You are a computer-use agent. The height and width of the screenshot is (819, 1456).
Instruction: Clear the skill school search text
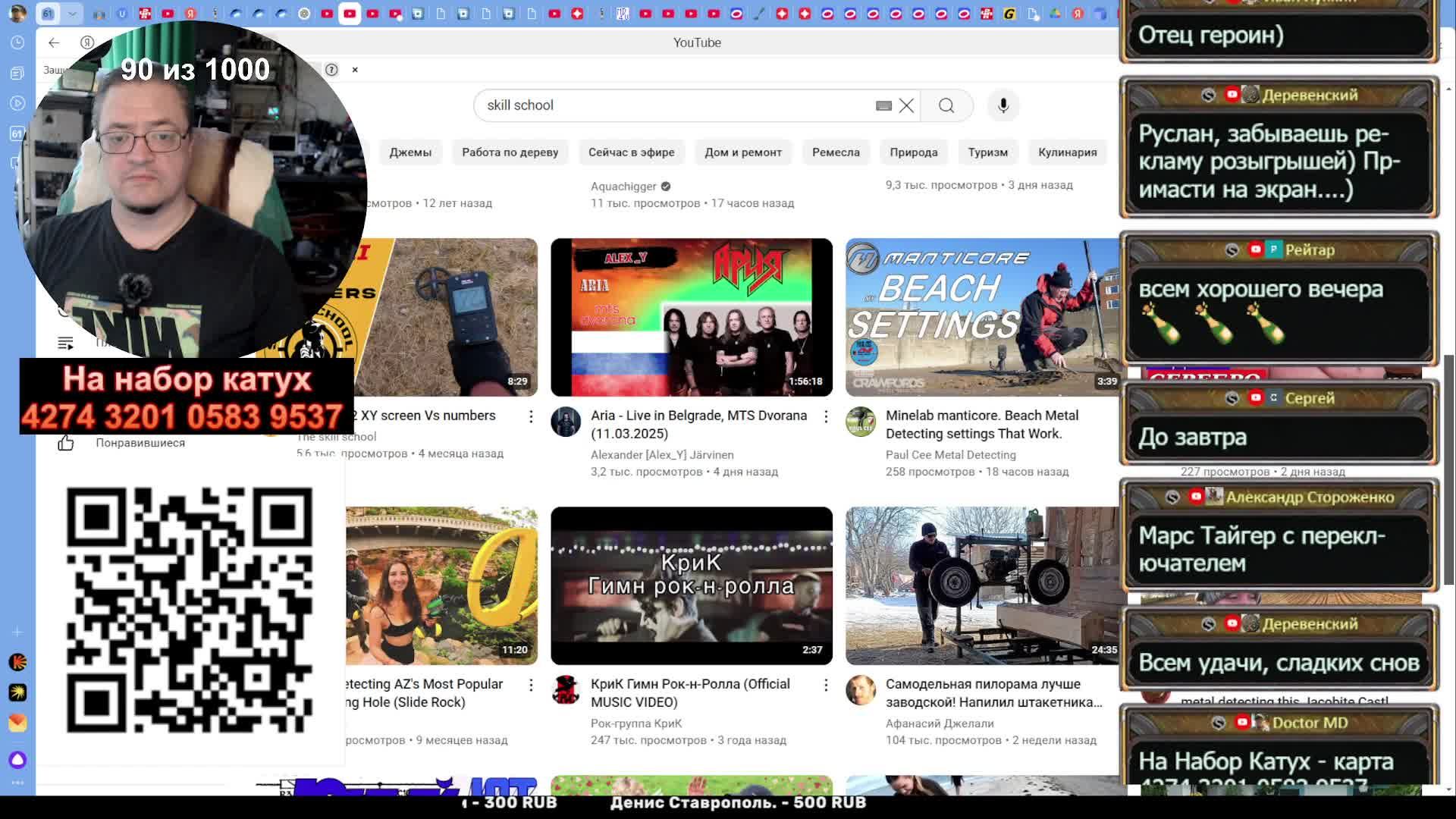click(x=906, y=105)
